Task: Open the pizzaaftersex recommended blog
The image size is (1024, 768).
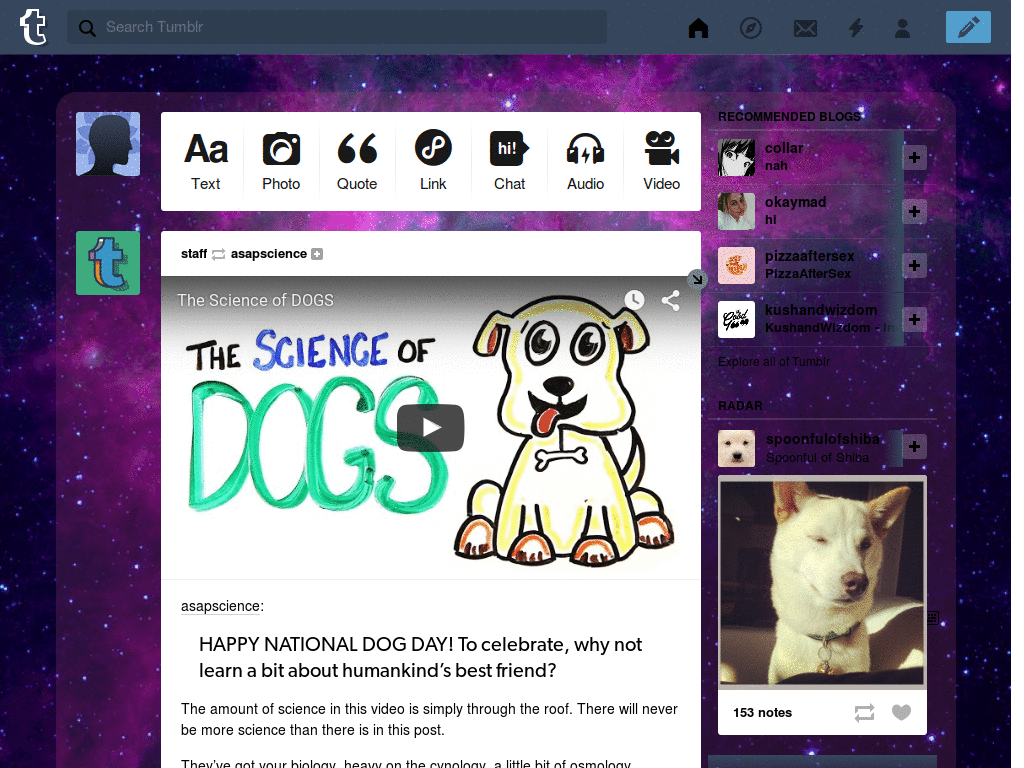Action: click(x=809, y=256)
